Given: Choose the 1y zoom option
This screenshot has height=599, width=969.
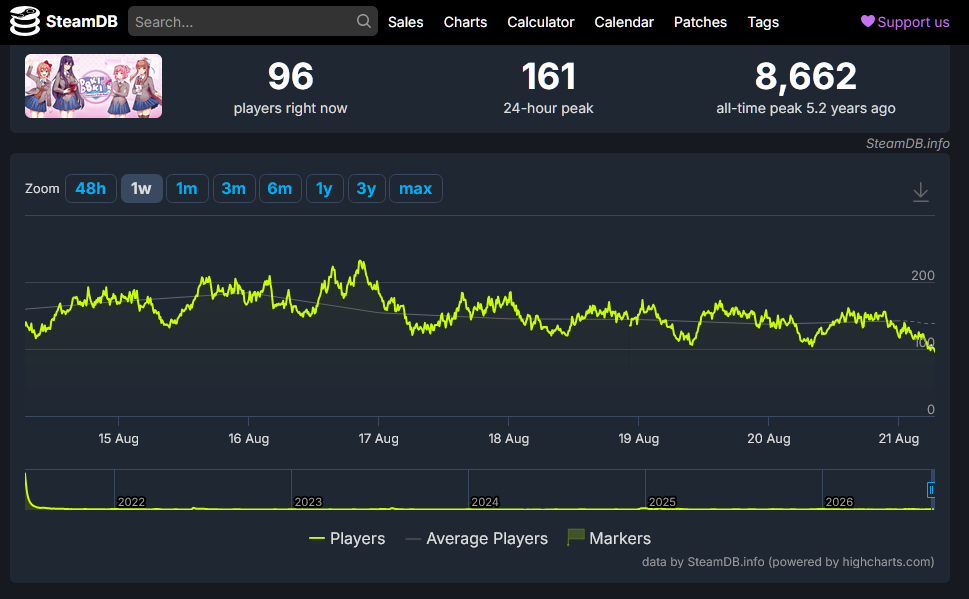Looking at the screenshot, I should click(324, 189).
